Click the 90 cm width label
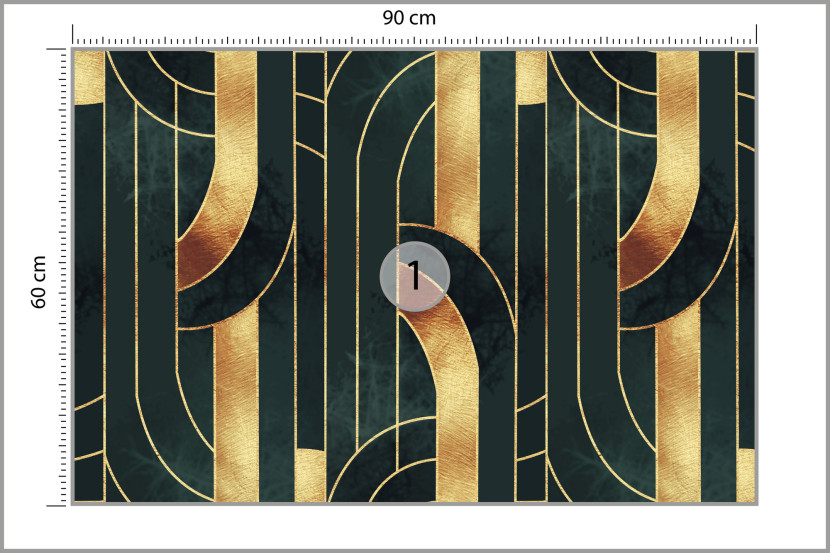 tap(409, 18)
